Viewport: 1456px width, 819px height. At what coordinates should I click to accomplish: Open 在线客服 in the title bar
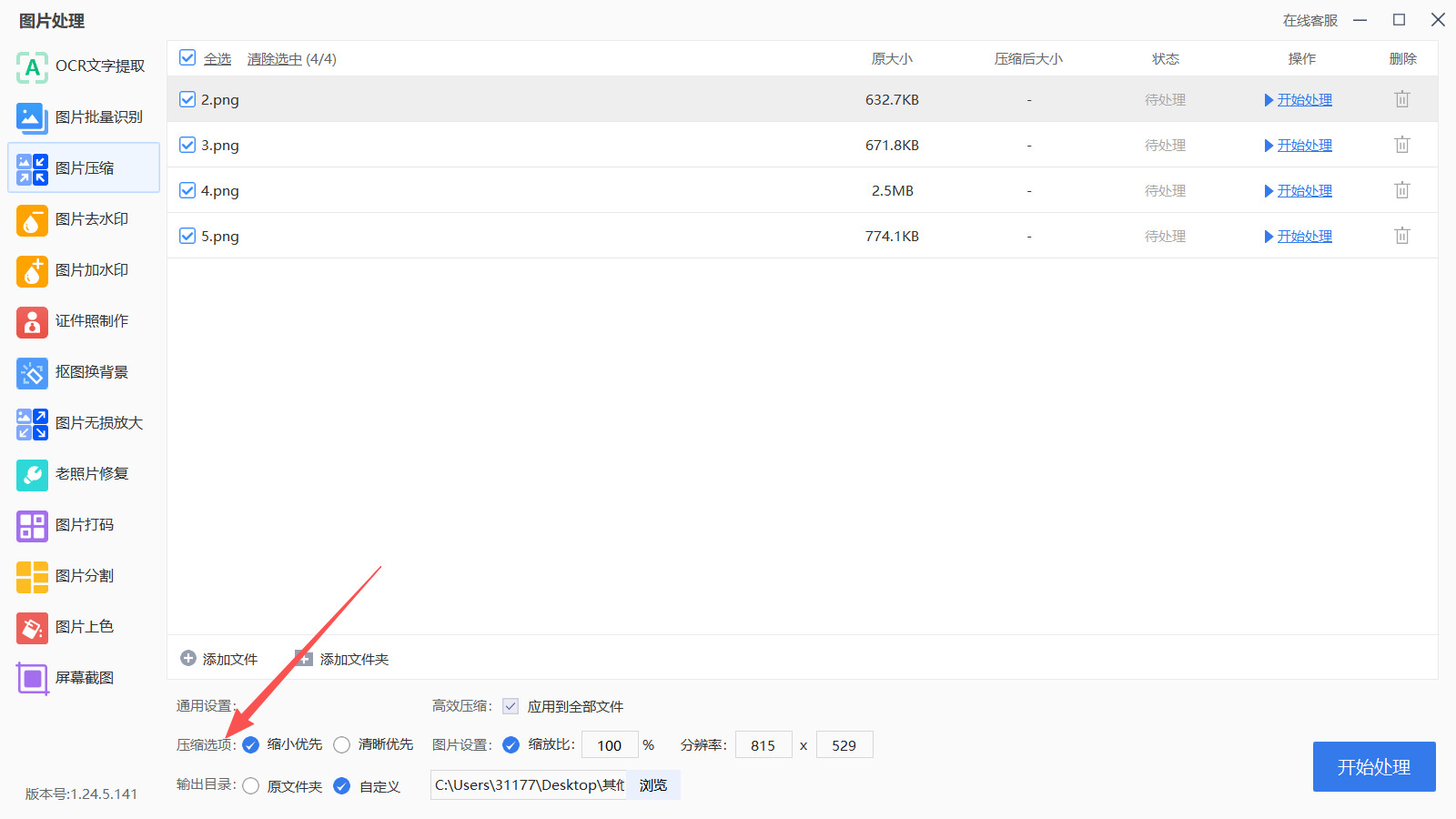[x=1310, y=21]
